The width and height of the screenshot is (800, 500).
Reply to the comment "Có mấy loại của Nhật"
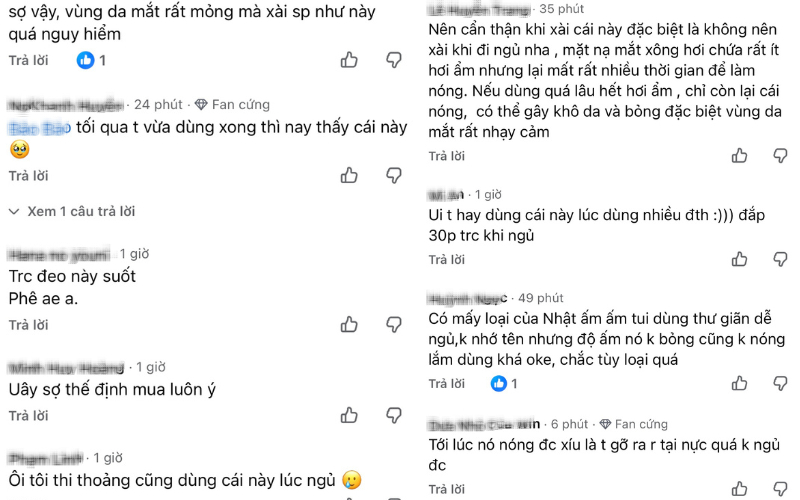(446, 384)
